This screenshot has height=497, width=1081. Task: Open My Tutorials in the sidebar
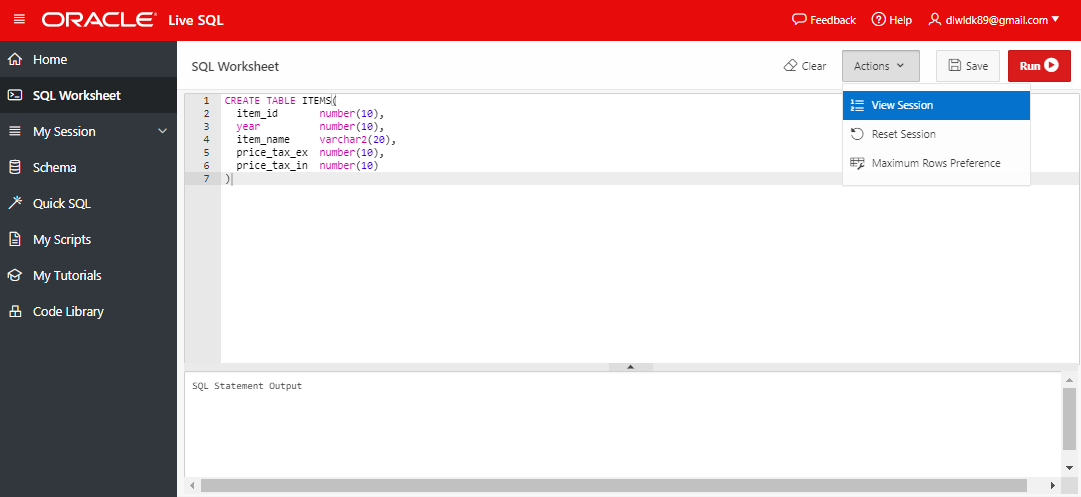[x=88, y=275]
